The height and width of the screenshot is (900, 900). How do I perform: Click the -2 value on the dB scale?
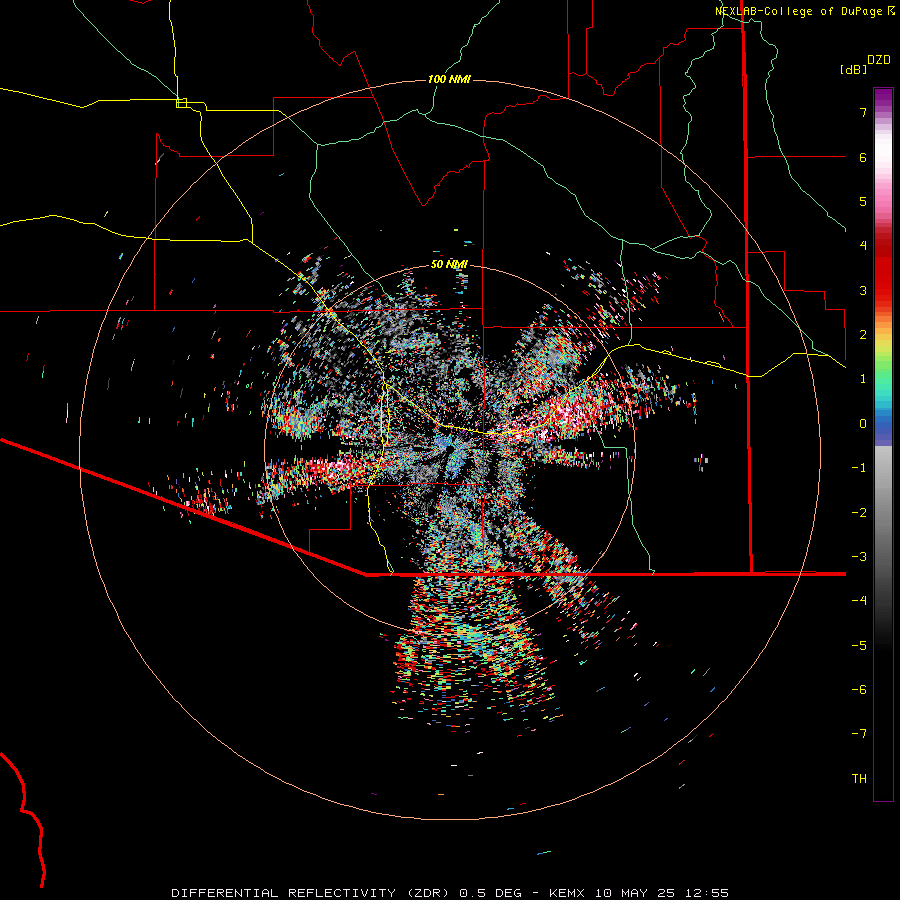(x=859, y=513)
